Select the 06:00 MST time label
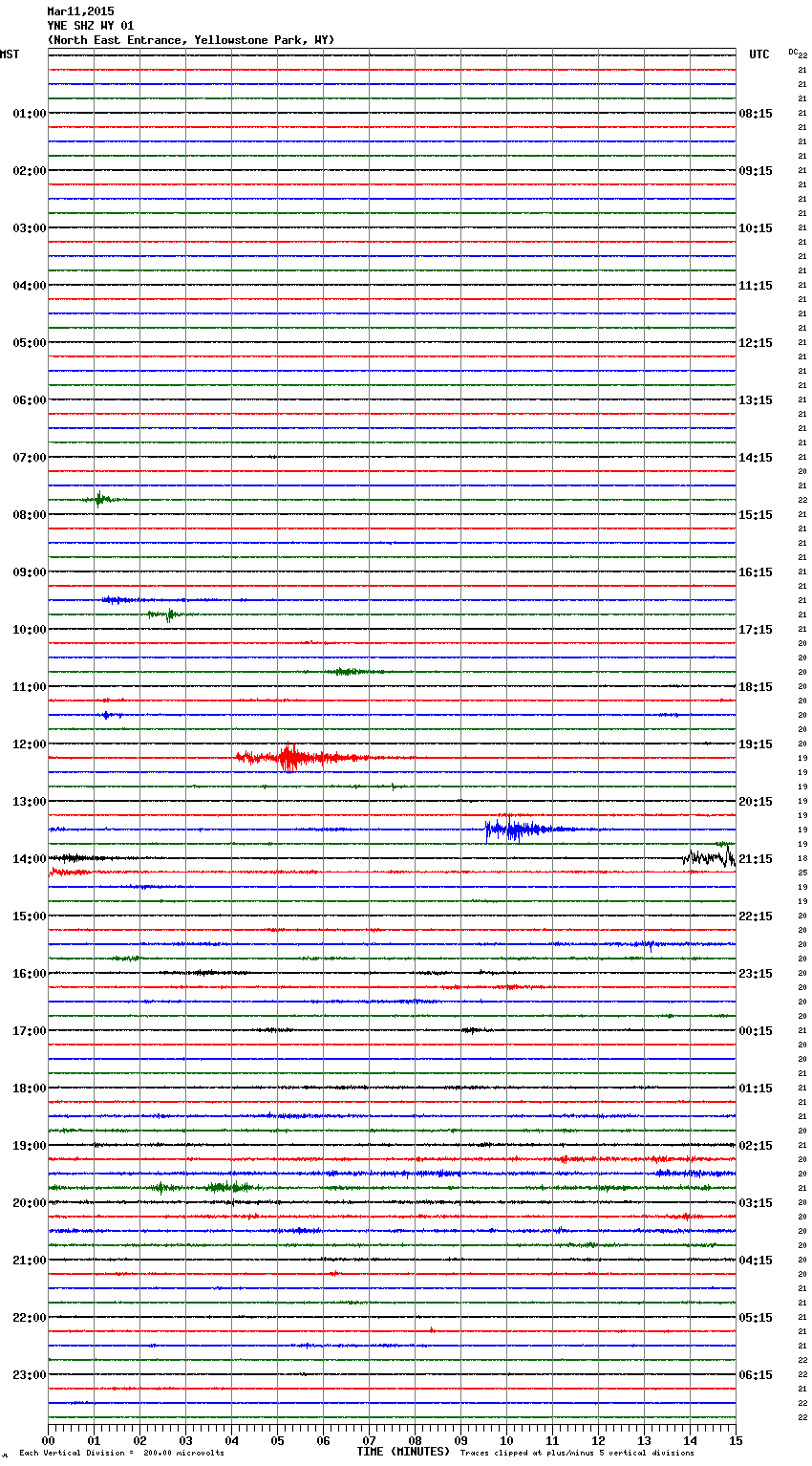This screenshot has height=1466, width=812. coord(29,400)
